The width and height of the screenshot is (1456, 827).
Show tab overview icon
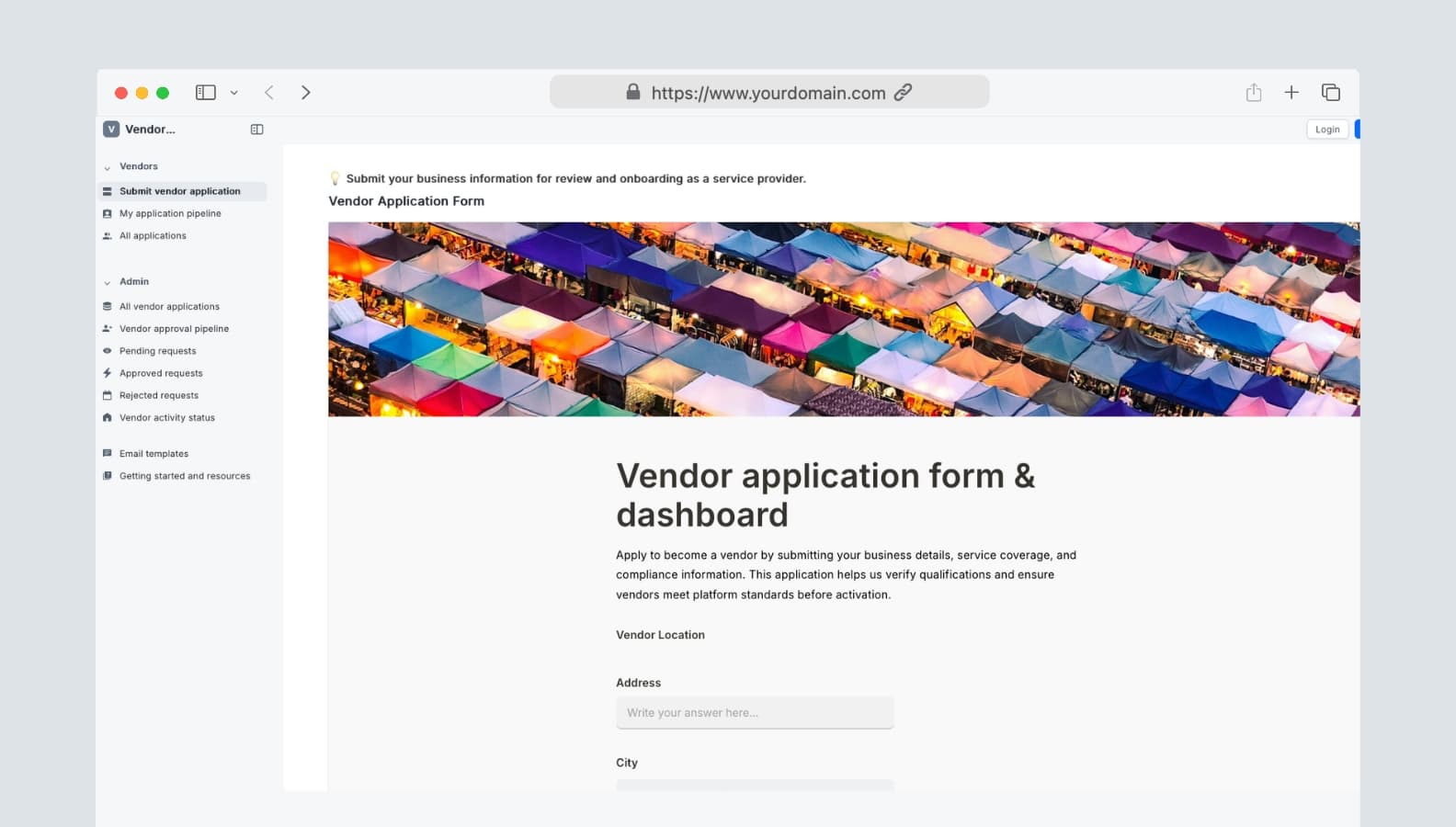(x=1331, y=92)
